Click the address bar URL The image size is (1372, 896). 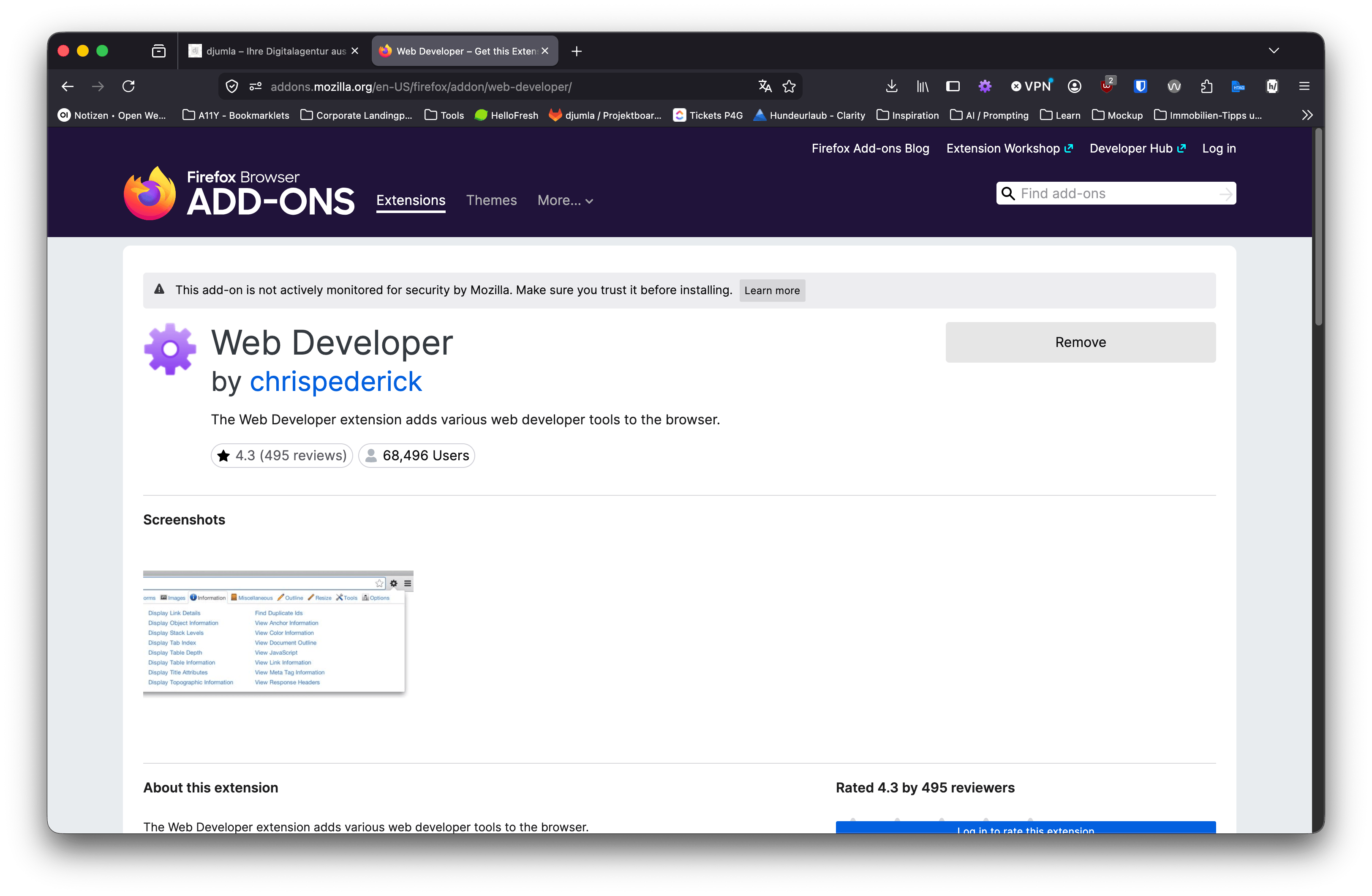pyautogui.click(x=421, y=87)
